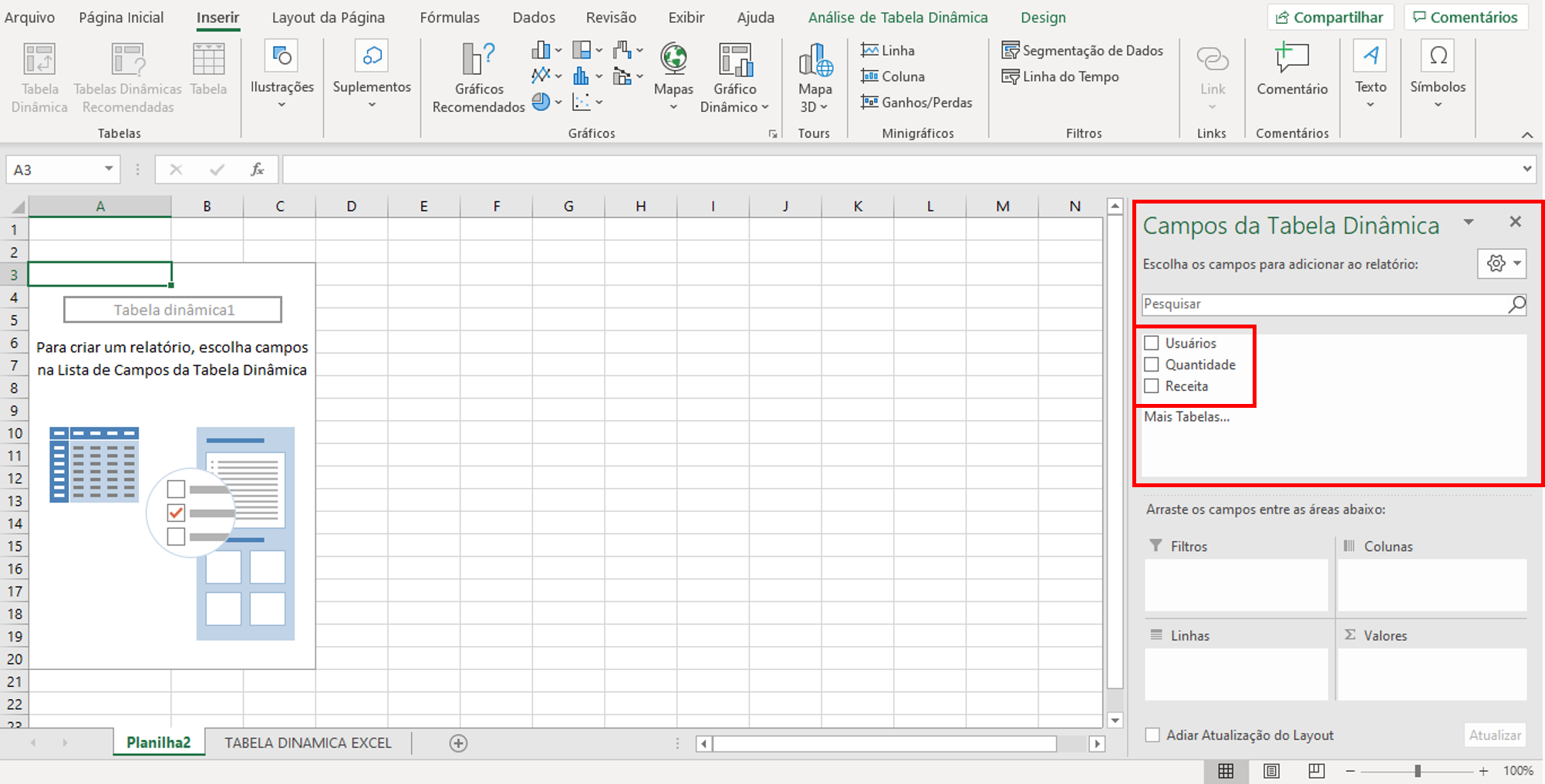Screen dimensions: 1545x784
Task: Click the 100% zoom level
Action: tap(1518, 771)
